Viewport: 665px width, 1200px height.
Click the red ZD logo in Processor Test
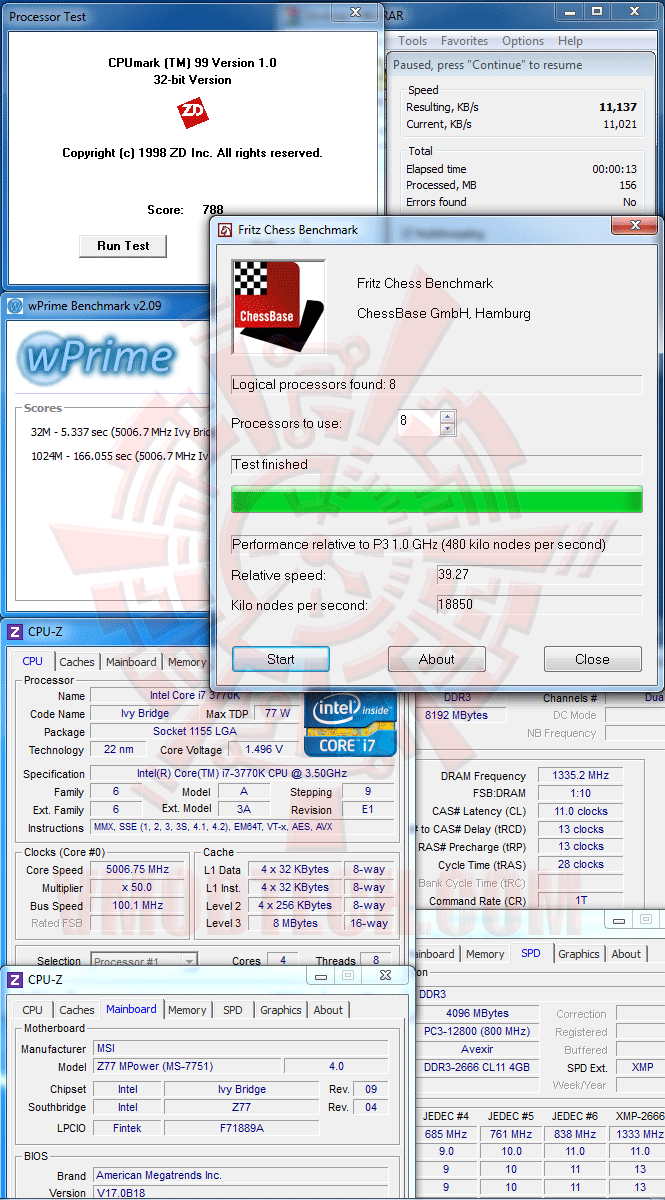(192, 113)
